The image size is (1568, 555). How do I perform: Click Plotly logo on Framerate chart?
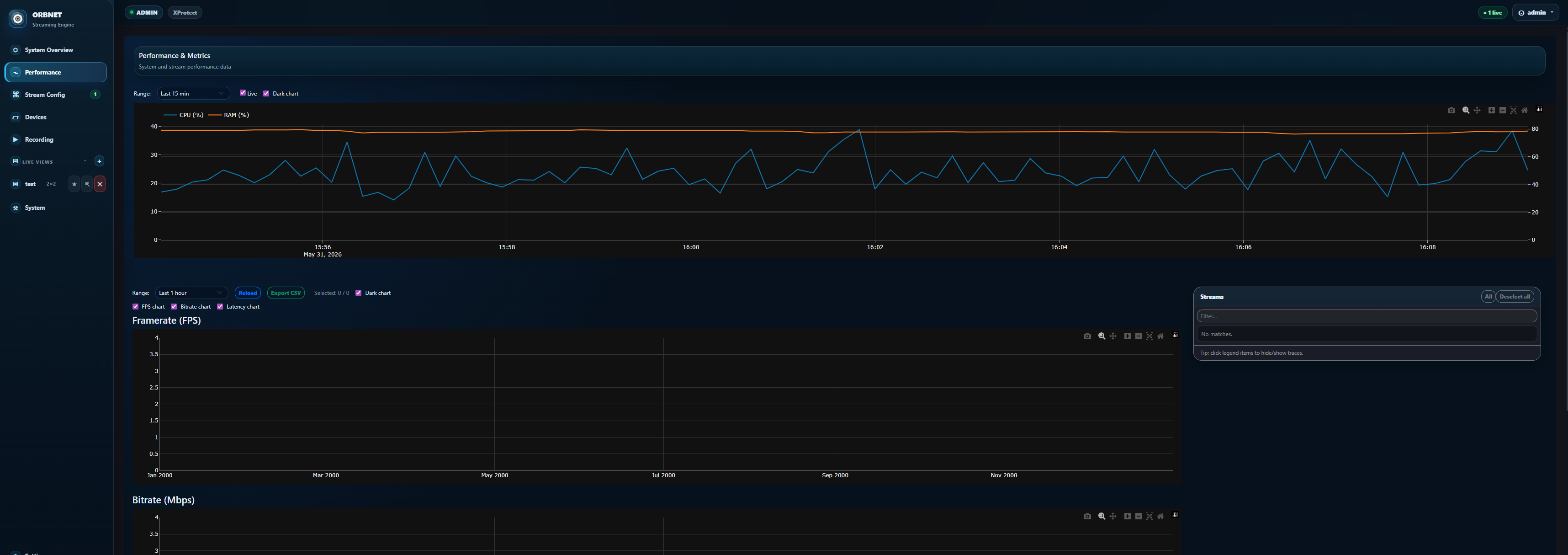[1176, 335]
